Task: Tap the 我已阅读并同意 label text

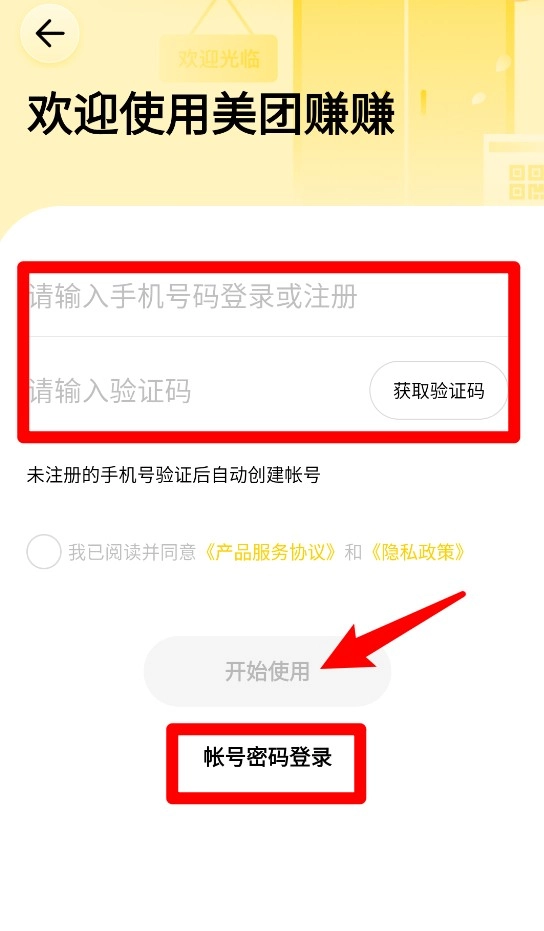Action: [x=132, y=552]
